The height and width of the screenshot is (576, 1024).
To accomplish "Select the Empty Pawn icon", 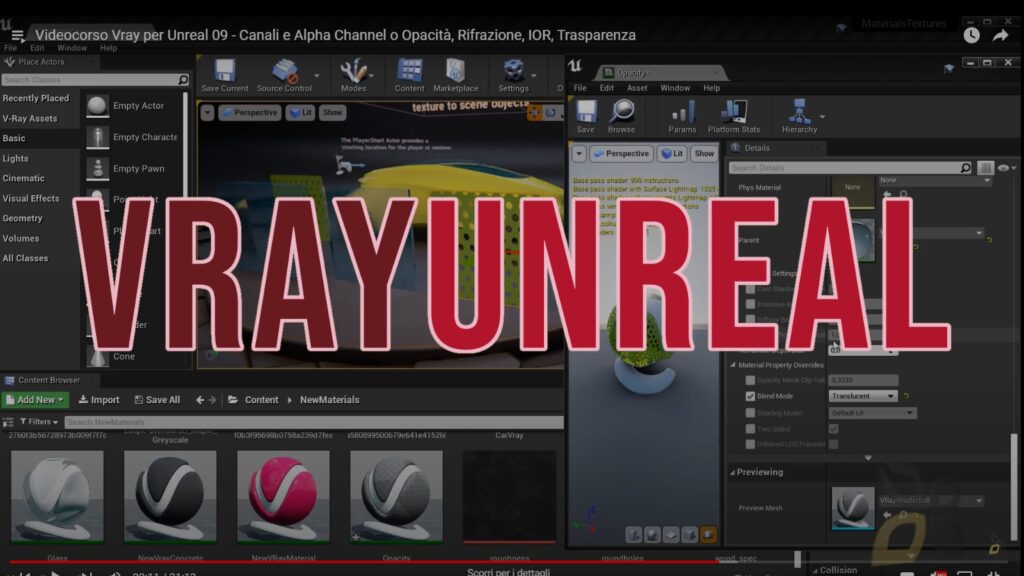I will click(x=97, y=168).
